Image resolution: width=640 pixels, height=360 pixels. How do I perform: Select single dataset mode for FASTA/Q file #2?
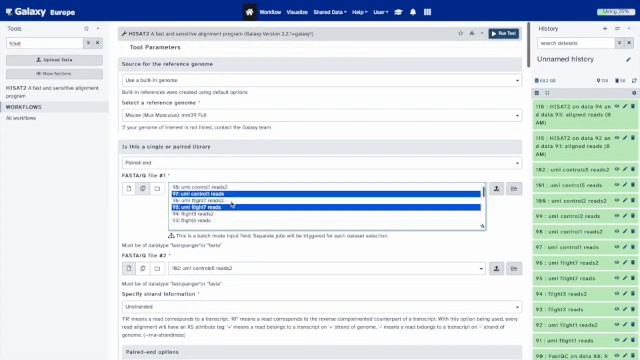coord(129,268)
